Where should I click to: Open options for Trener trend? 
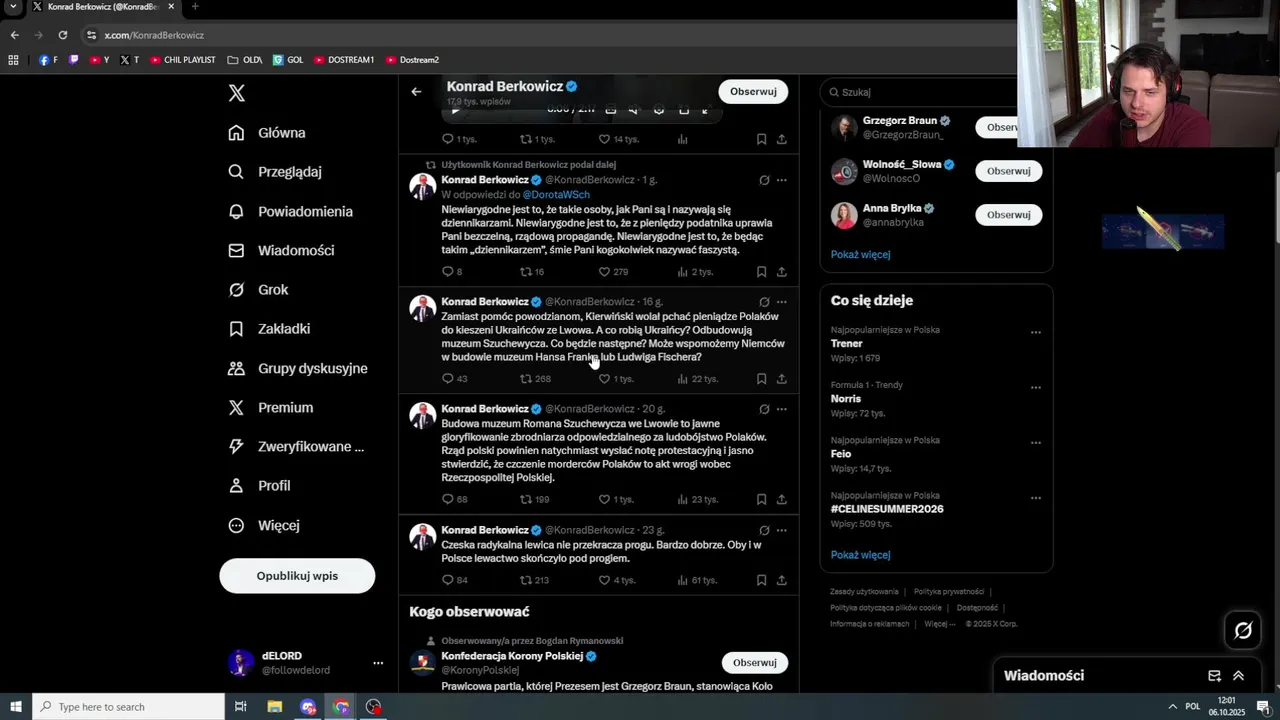[x=1036, y=332]
